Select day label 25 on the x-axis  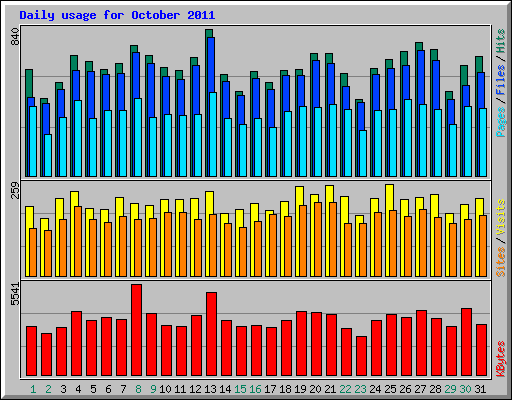pyautogui.click(x=390, y=389)
